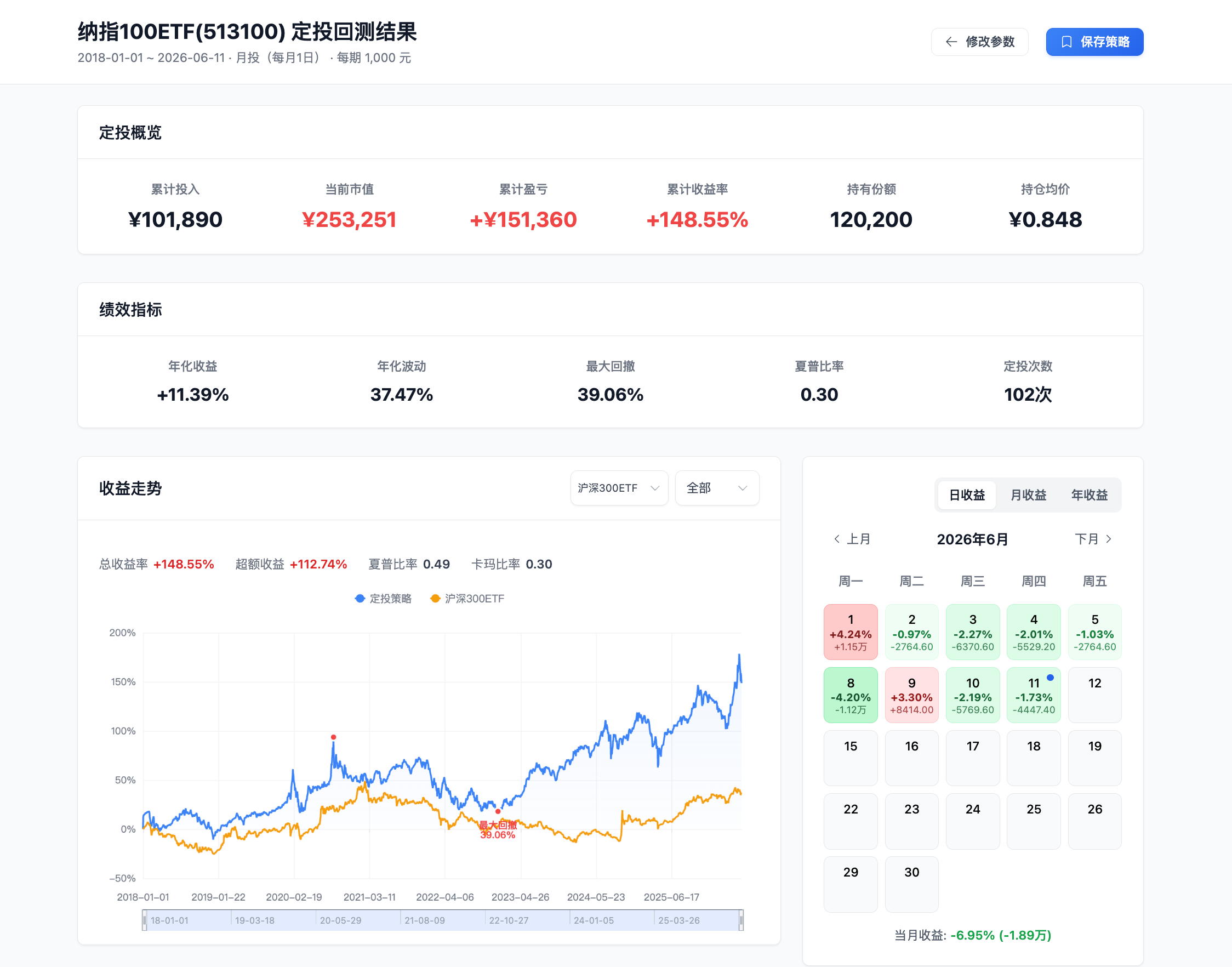Click 最大回撤 metric value 39.06%
This screenshot has width=1232, height=967.
click(610, 395)
